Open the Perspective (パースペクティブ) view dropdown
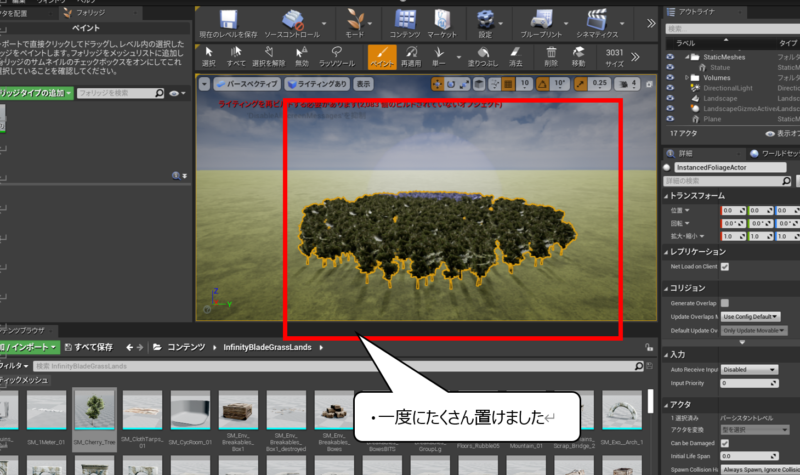 tap(247, 84)
